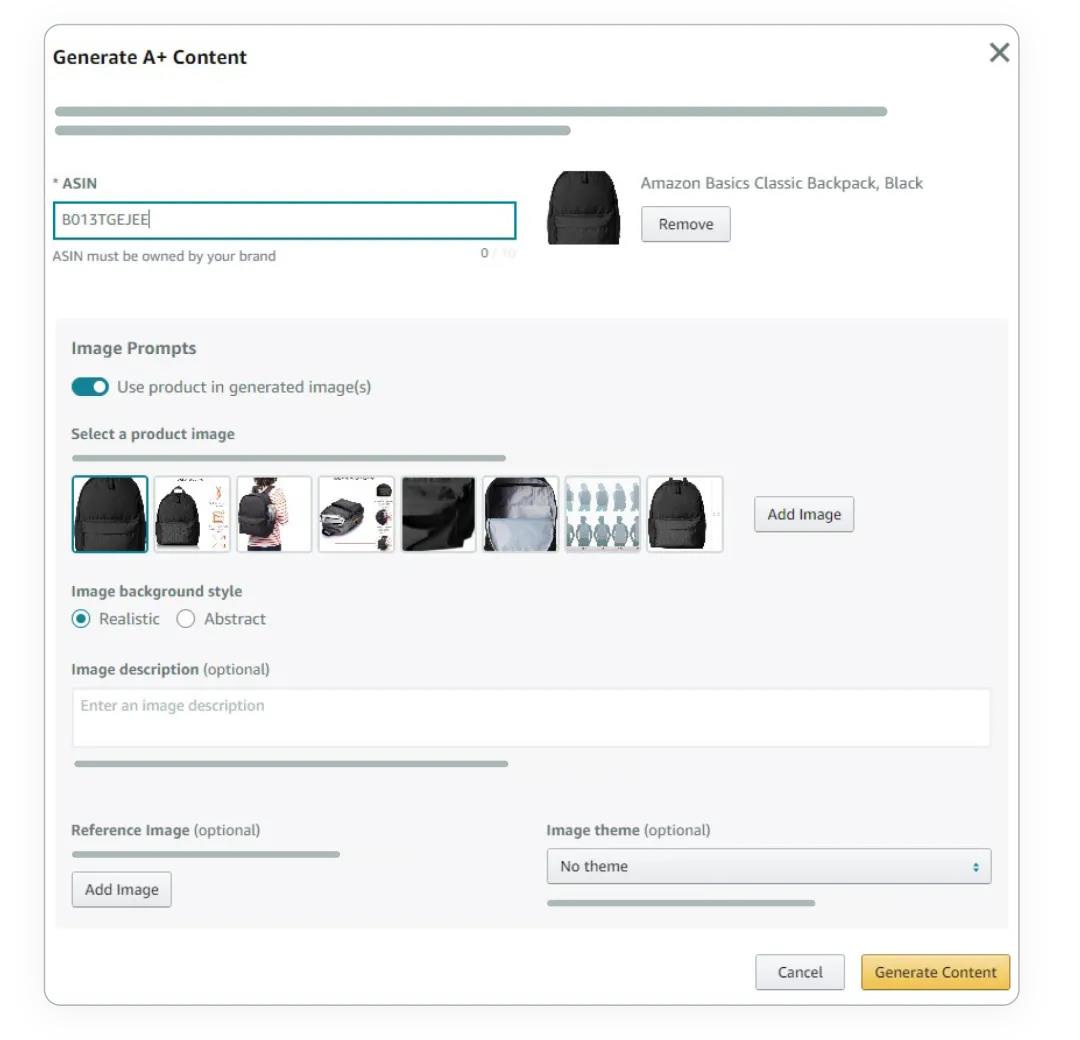Select the silhouettes size comparison thumbnail
Viewport: 1080px width, 1040px height.
602,514
